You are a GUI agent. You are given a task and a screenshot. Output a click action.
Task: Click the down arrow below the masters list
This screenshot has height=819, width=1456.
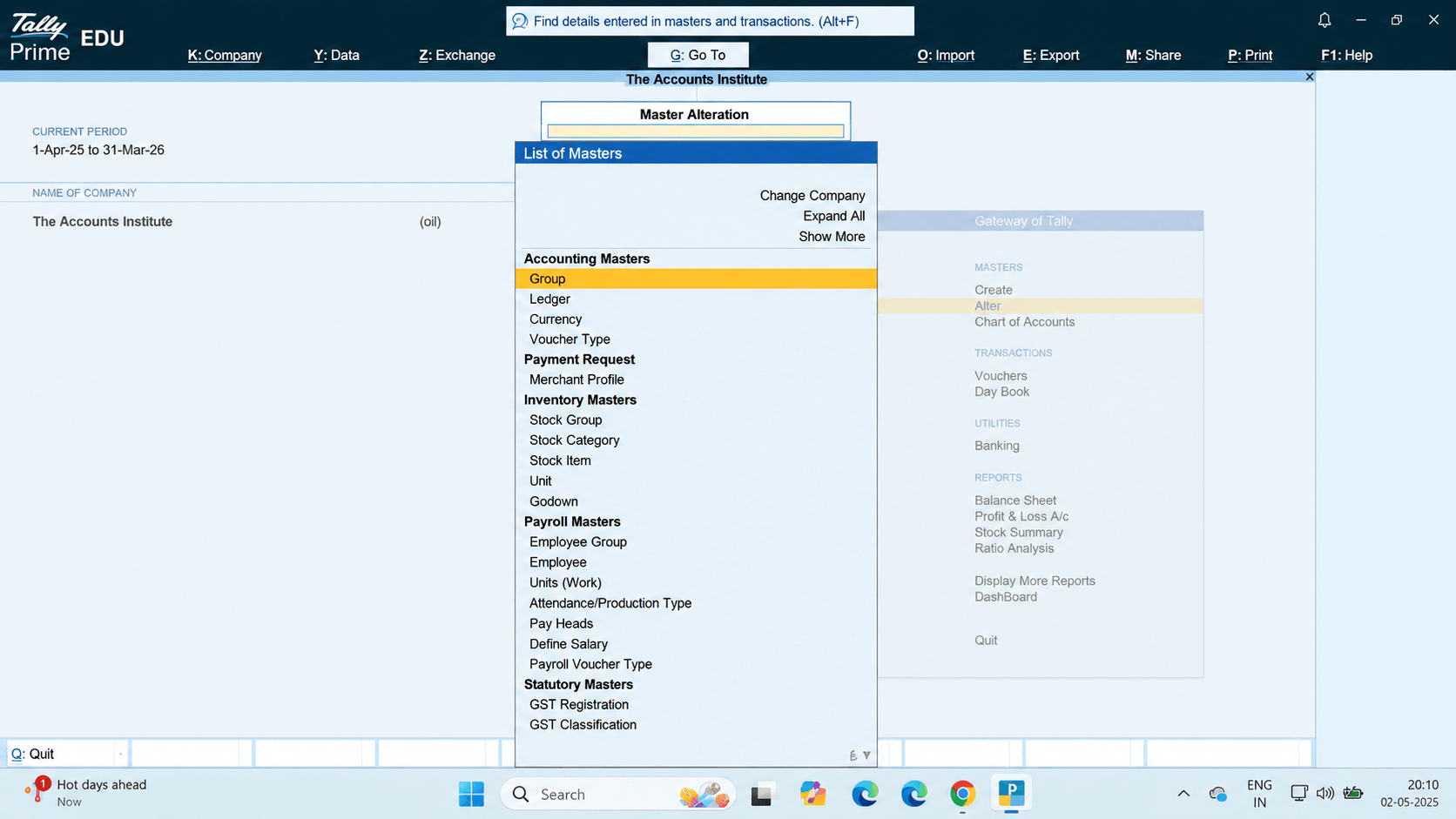tap(866, 755)
